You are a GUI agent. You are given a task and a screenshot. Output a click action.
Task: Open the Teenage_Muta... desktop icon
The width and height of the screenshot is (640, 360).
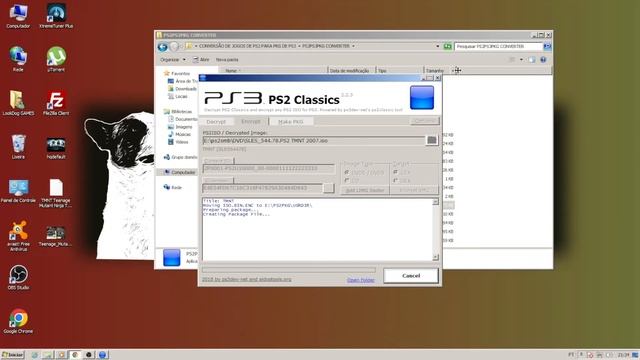(56, 236)
